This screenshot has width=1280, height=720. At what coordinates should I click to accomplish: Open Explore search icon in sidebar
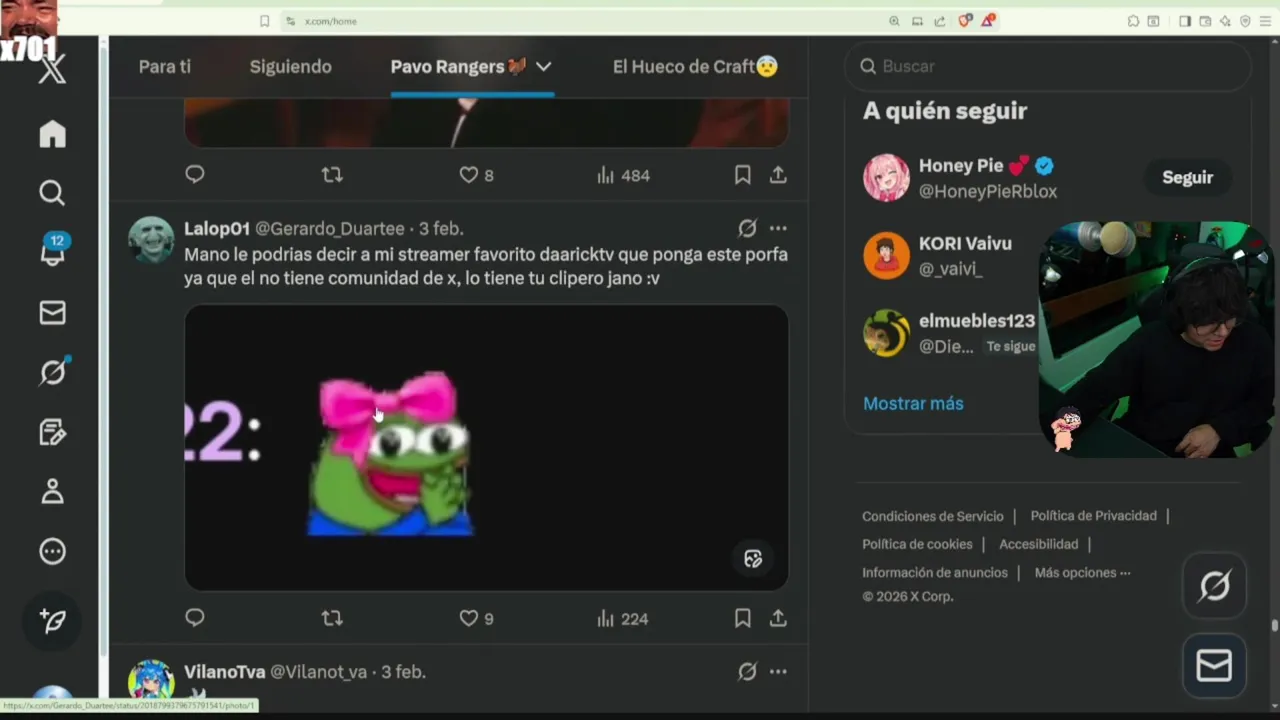point(52,192)
